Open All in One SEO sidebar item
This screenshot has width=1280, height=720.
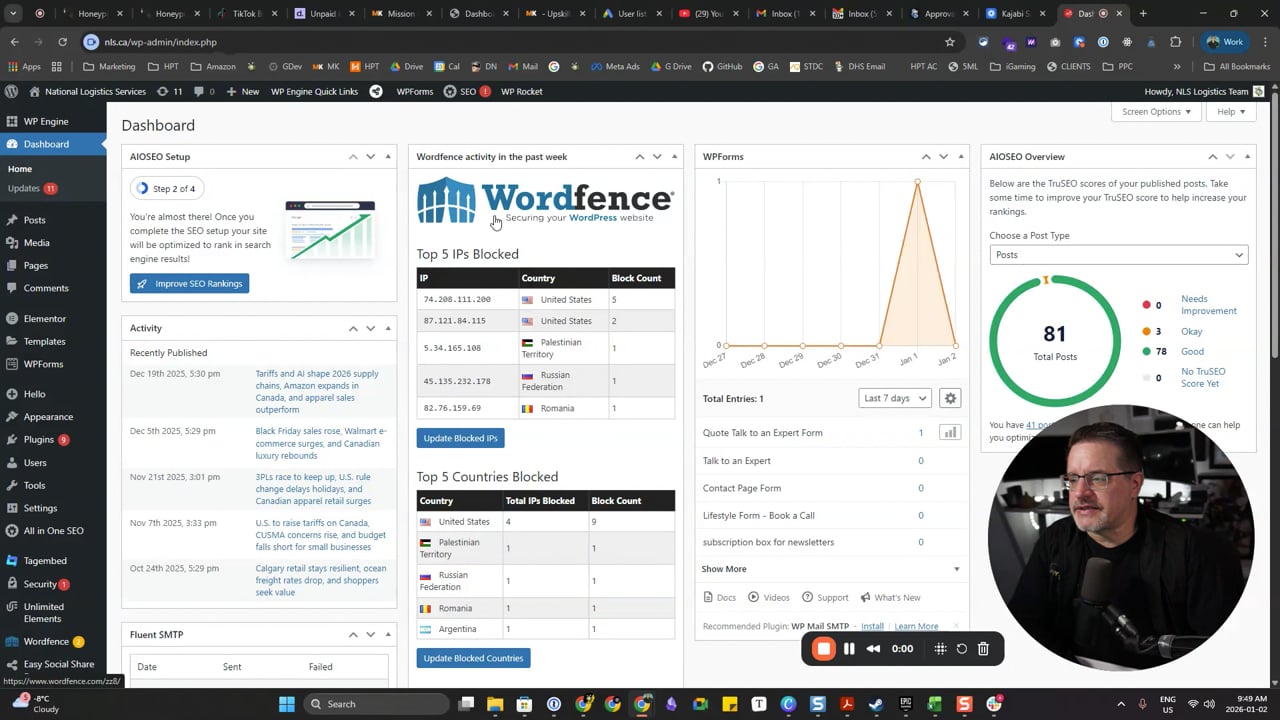coord(53,531)
